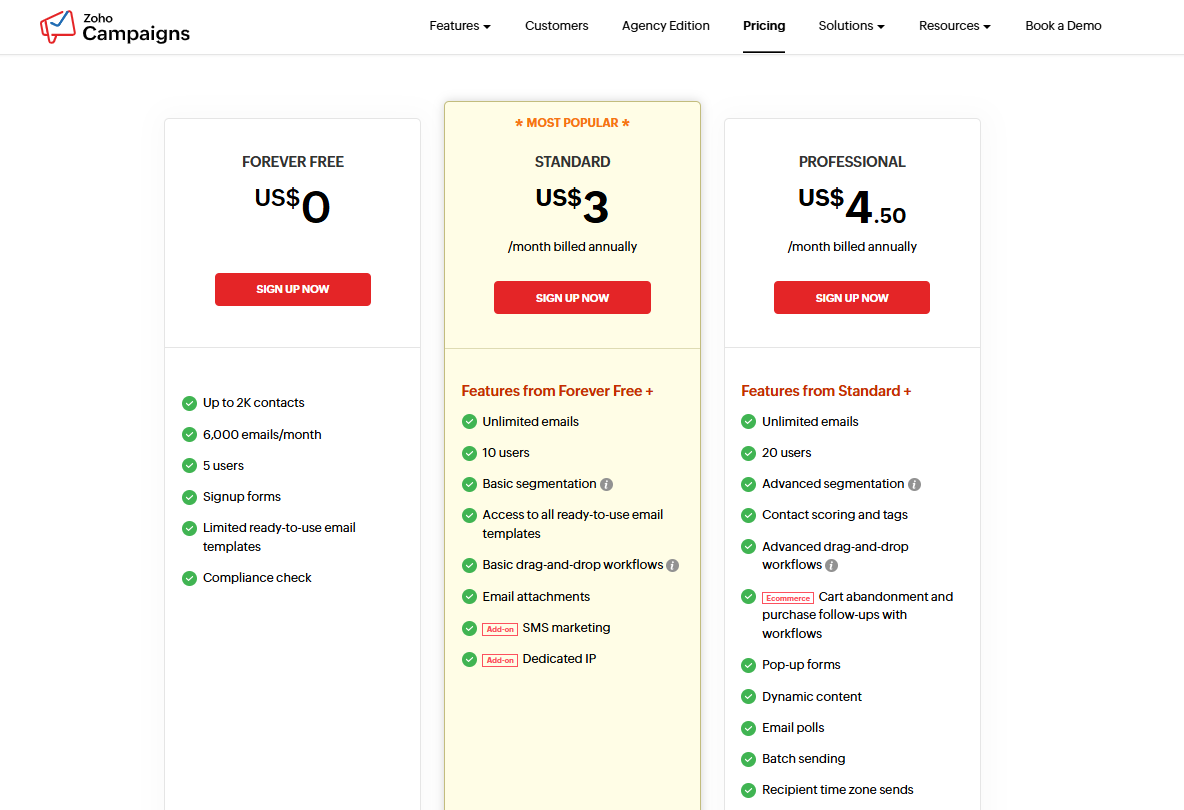Click the STANDARD plan heading

(572, 162)
